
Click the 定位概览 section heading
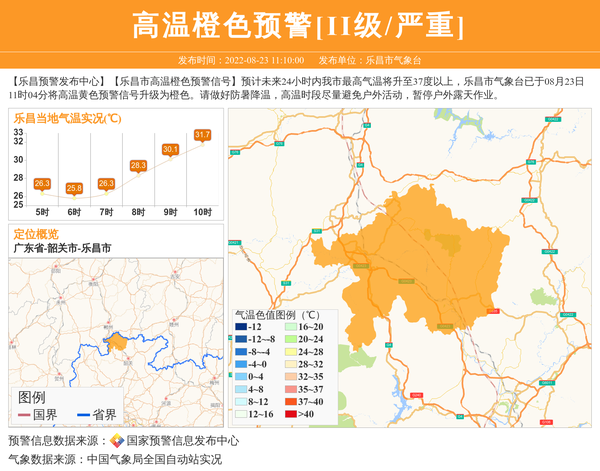[x=36, y=234]
